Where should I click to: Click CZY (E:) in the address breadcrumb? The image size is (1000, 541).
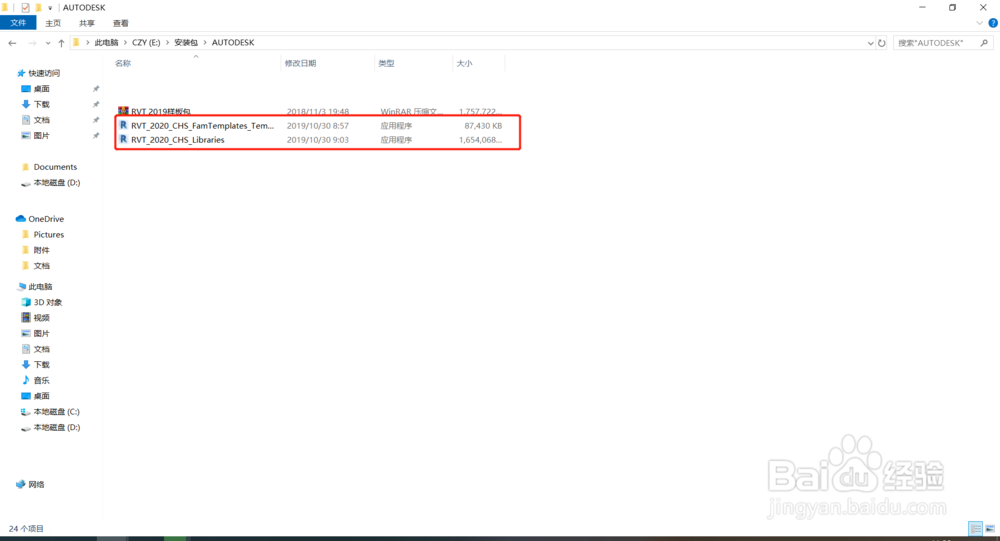pos(146,43)
